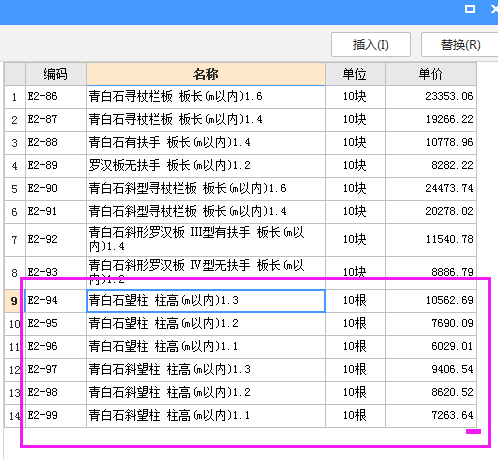Select the E2-87 code cell
This screenshot has height=459, width=498.
[56, 120]
